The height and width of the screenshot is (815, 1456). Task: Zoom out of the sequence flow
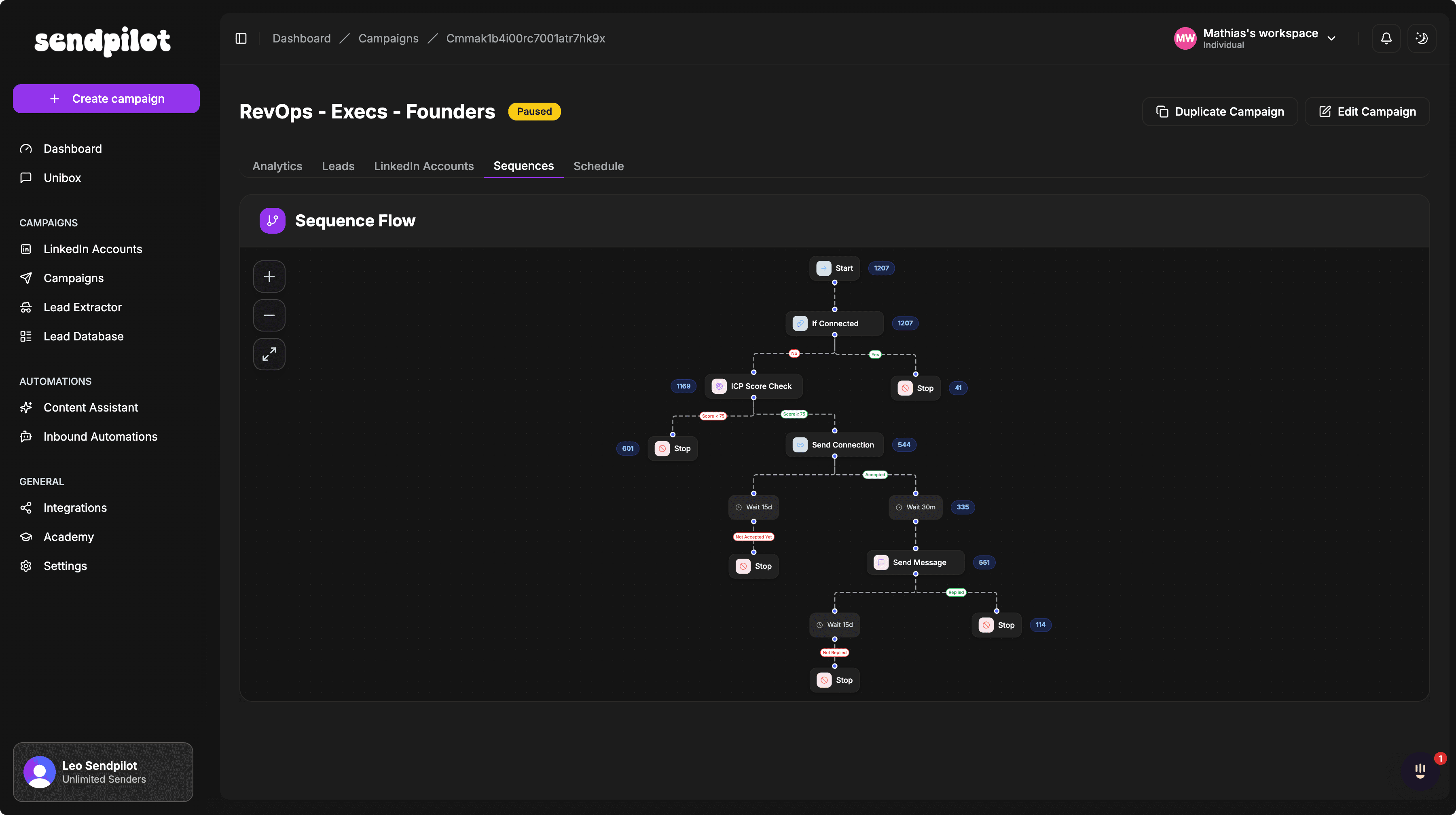point(269,315)
